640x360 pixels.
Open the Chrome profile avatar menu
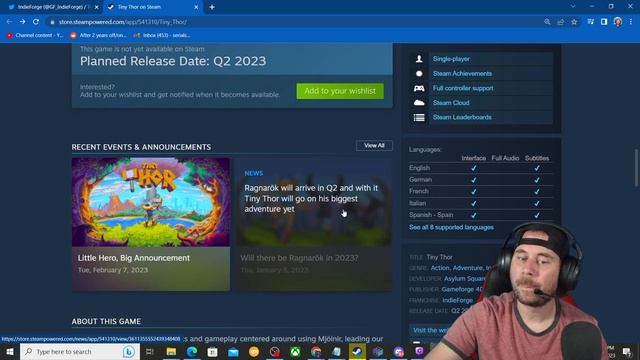click(618, 22)
